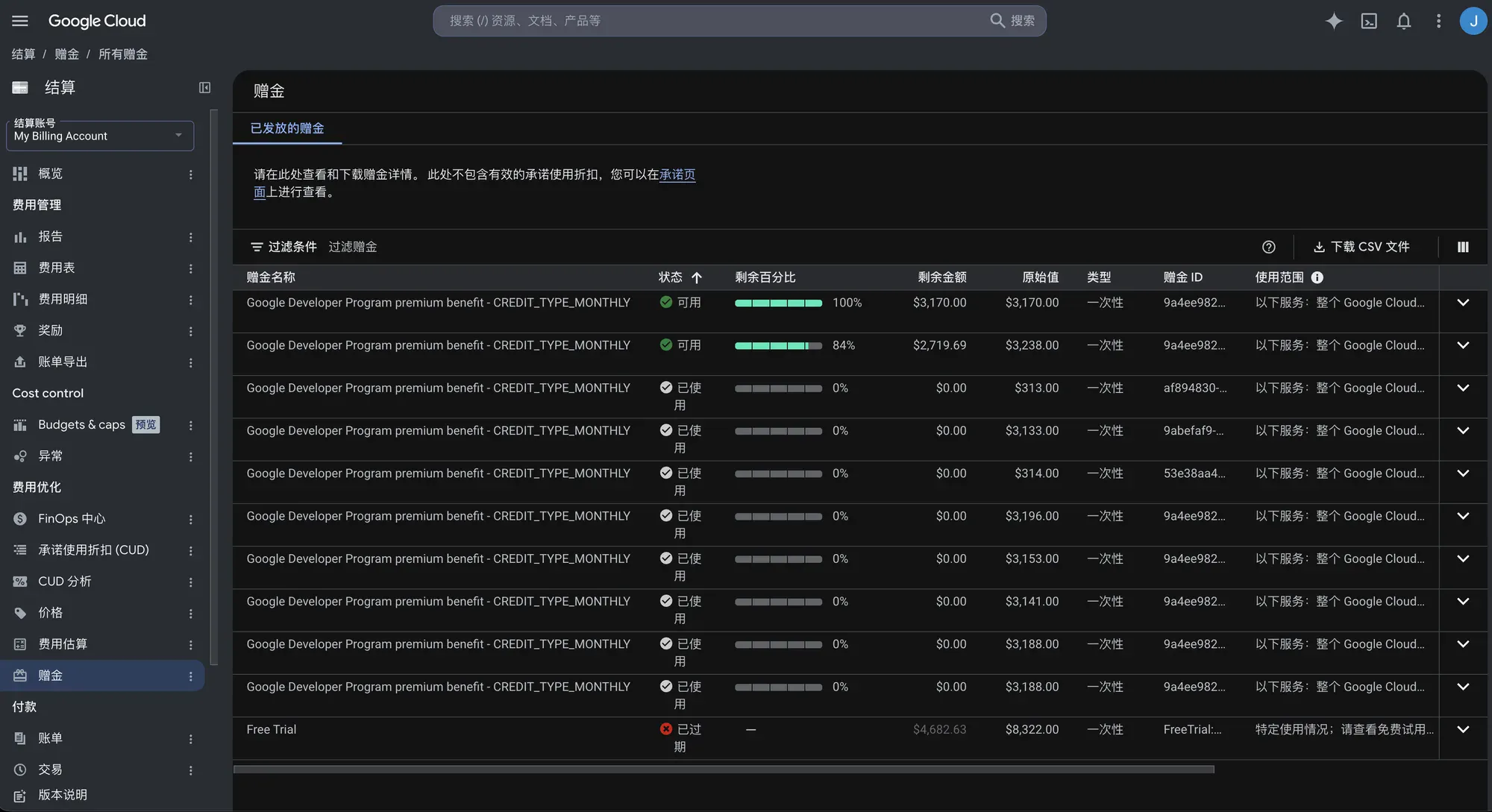Open the main navigation hamburger menu
The image size is (1492, 812).
20,21
